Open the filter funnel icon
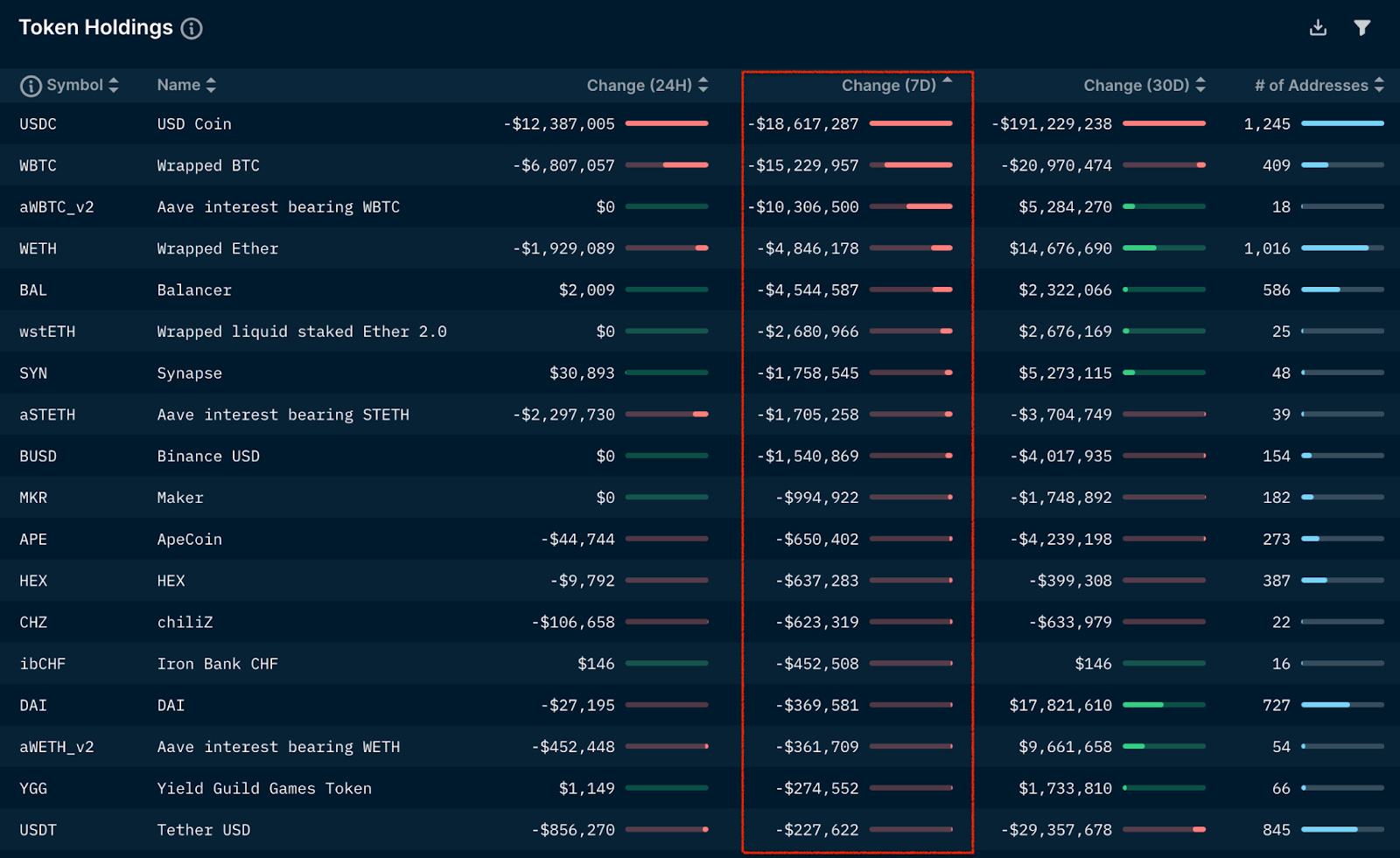The height and width of the screenshot is (858, 1400). tap(1361, 28)
